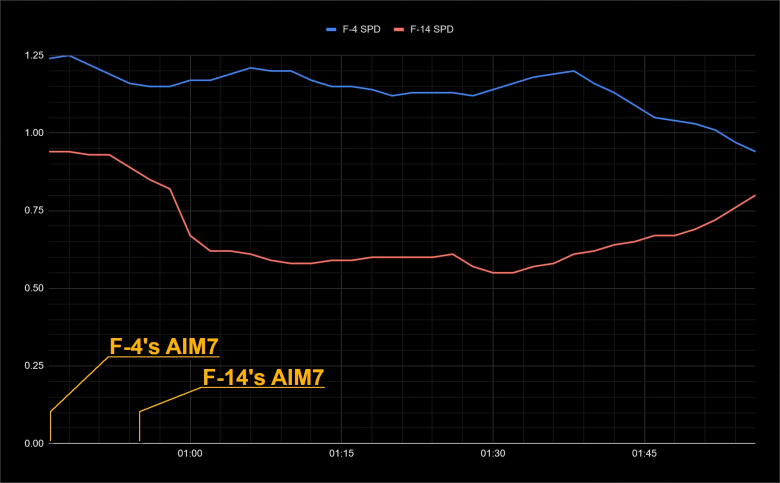
Task: Click the 0.25 y-axis label
Action: click(32, 366)
